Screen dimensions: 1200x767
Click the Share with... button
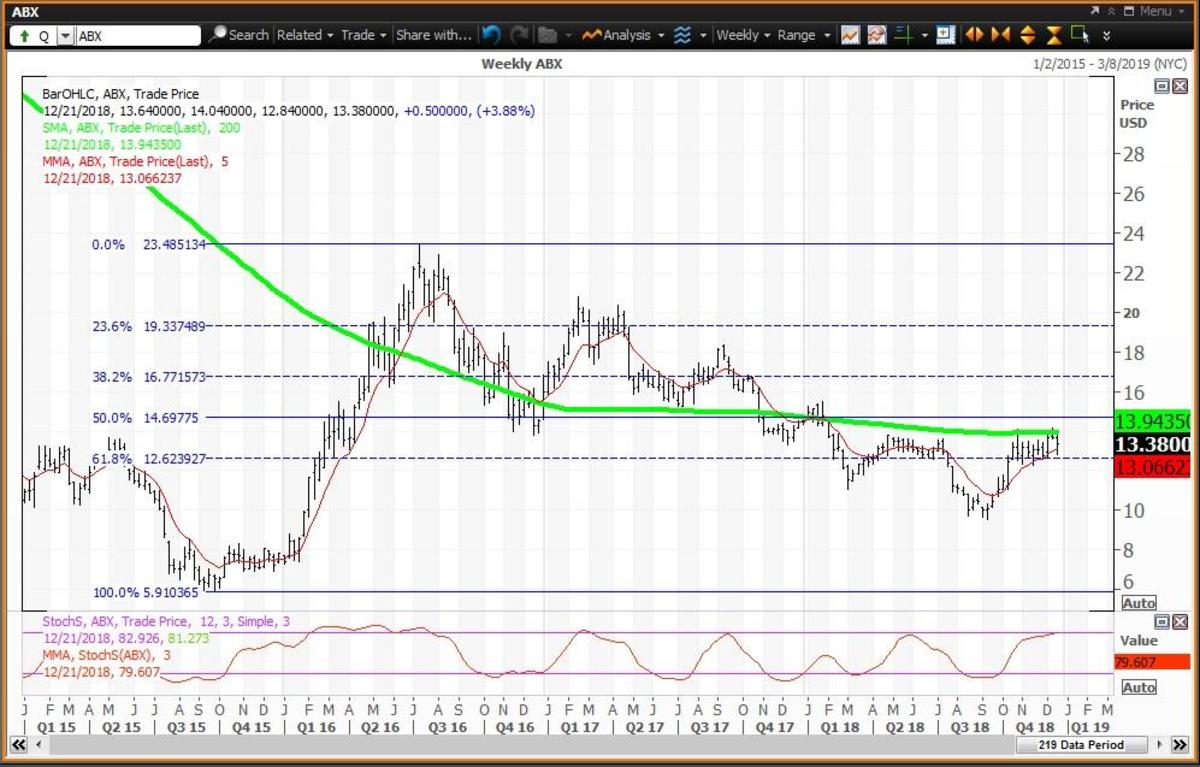coord(433,35)
